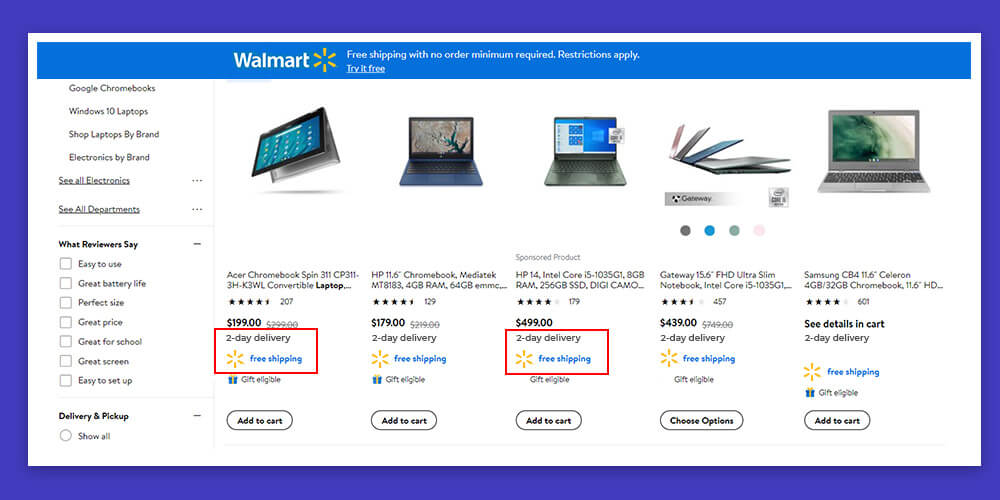Choose Options for the Gateway notebook
This screenshot has width=1000, height=500.
point(702,420)
